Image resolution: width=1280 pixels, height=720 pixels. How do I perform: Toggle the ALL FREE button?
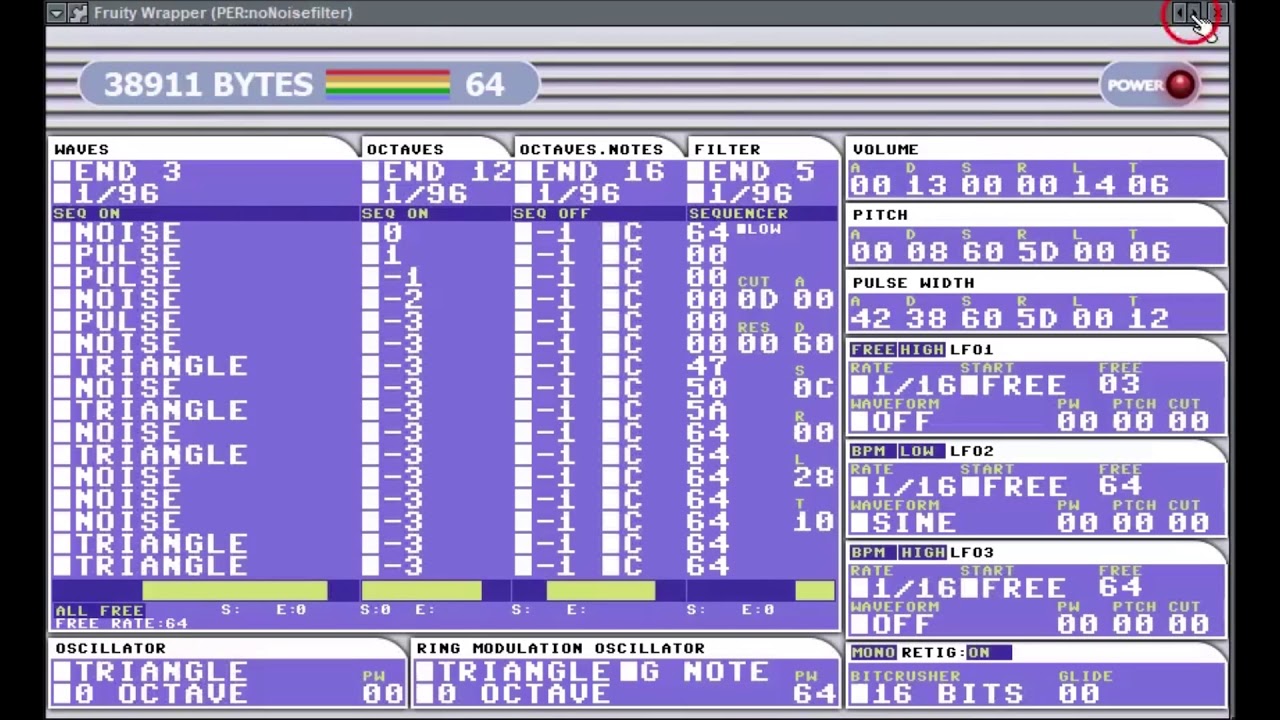99,610
